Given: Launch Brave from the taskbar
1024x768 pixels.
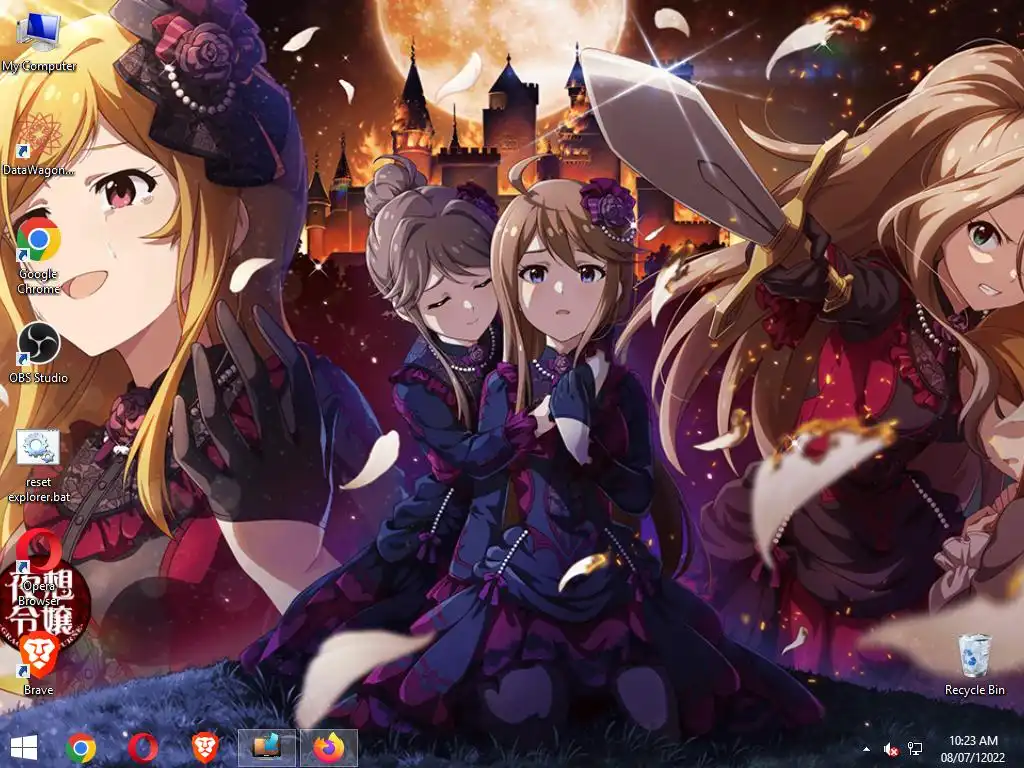Looking at the screenshot, I should point(204,748).
